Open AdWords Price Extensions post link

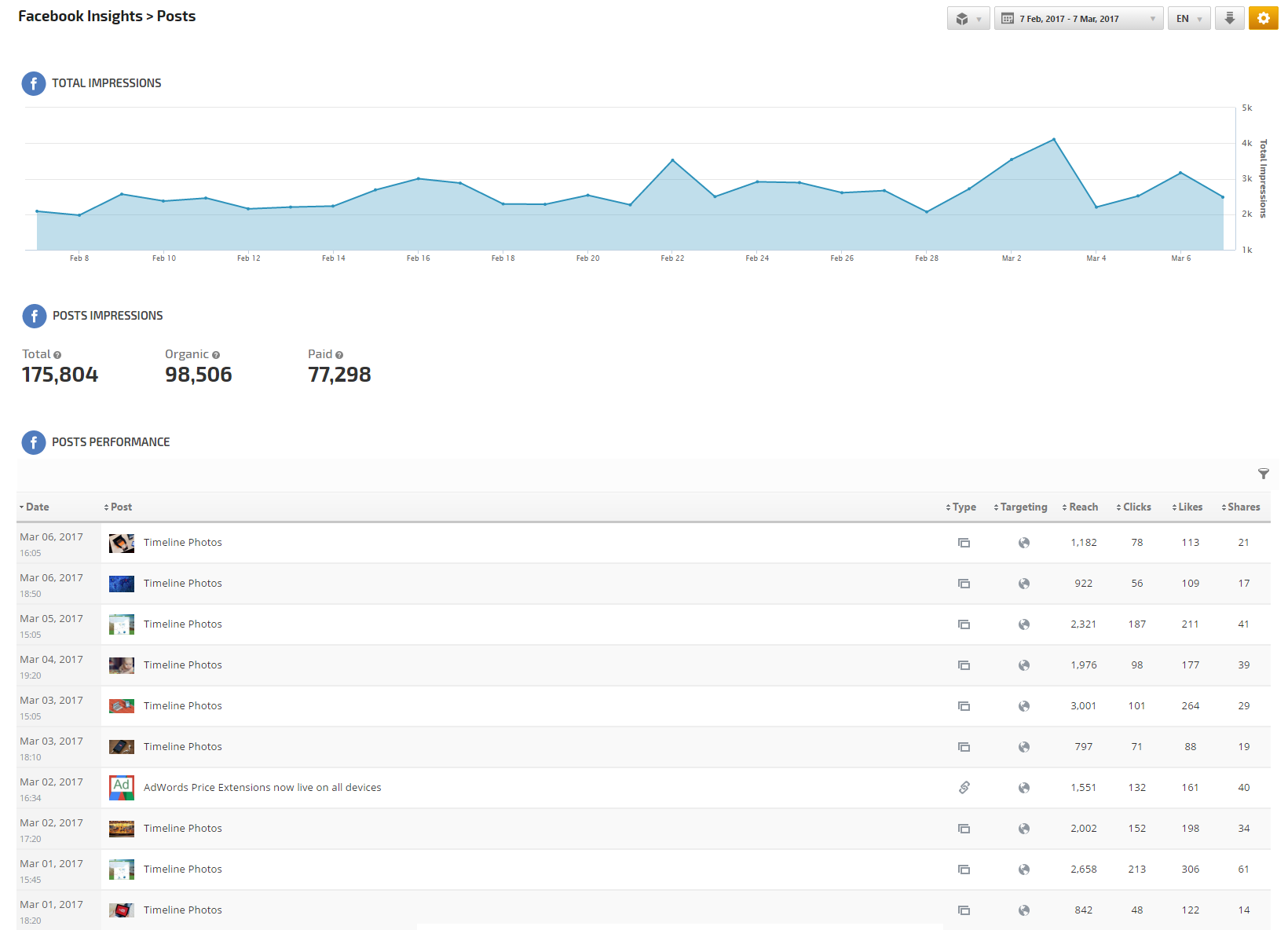262,787
